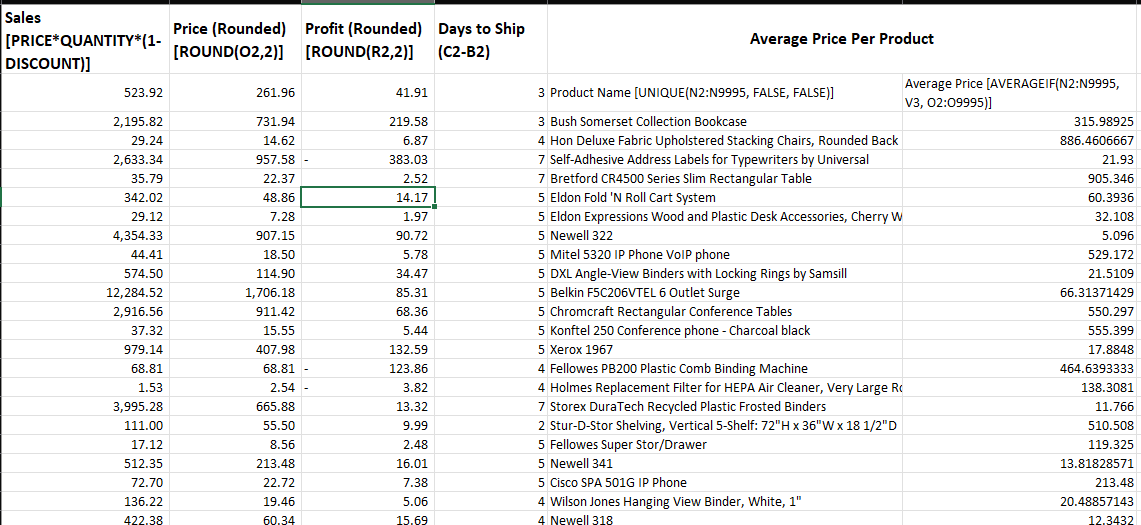Viewport: 1141px width, 525px height.
Task: Click Konftel 250 Conference phone cell
Action: point(725,330)
